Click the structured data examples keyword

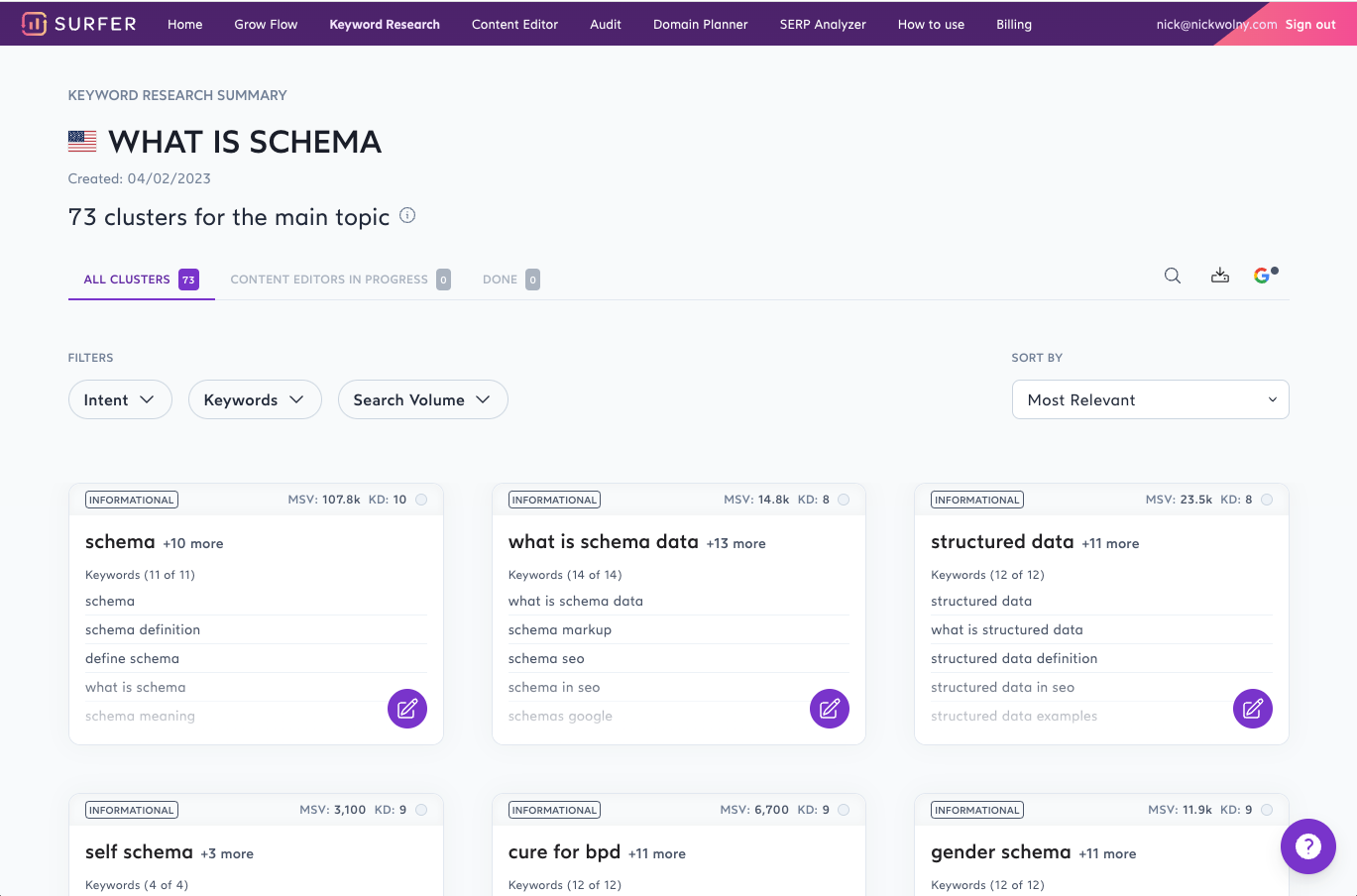1014,716
